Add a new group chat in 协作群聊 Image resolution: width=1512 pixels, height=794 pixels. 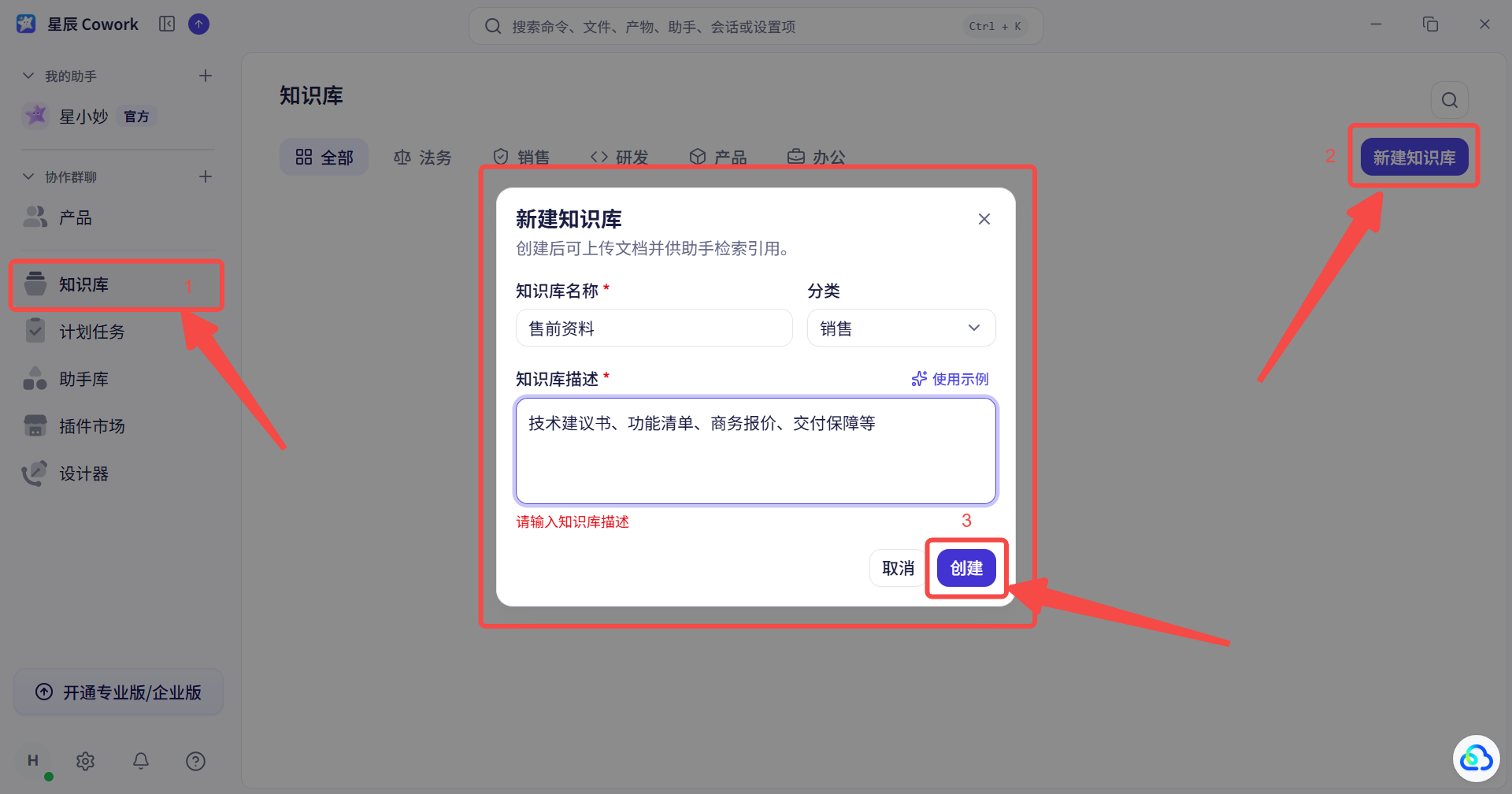tap(206, 176)
